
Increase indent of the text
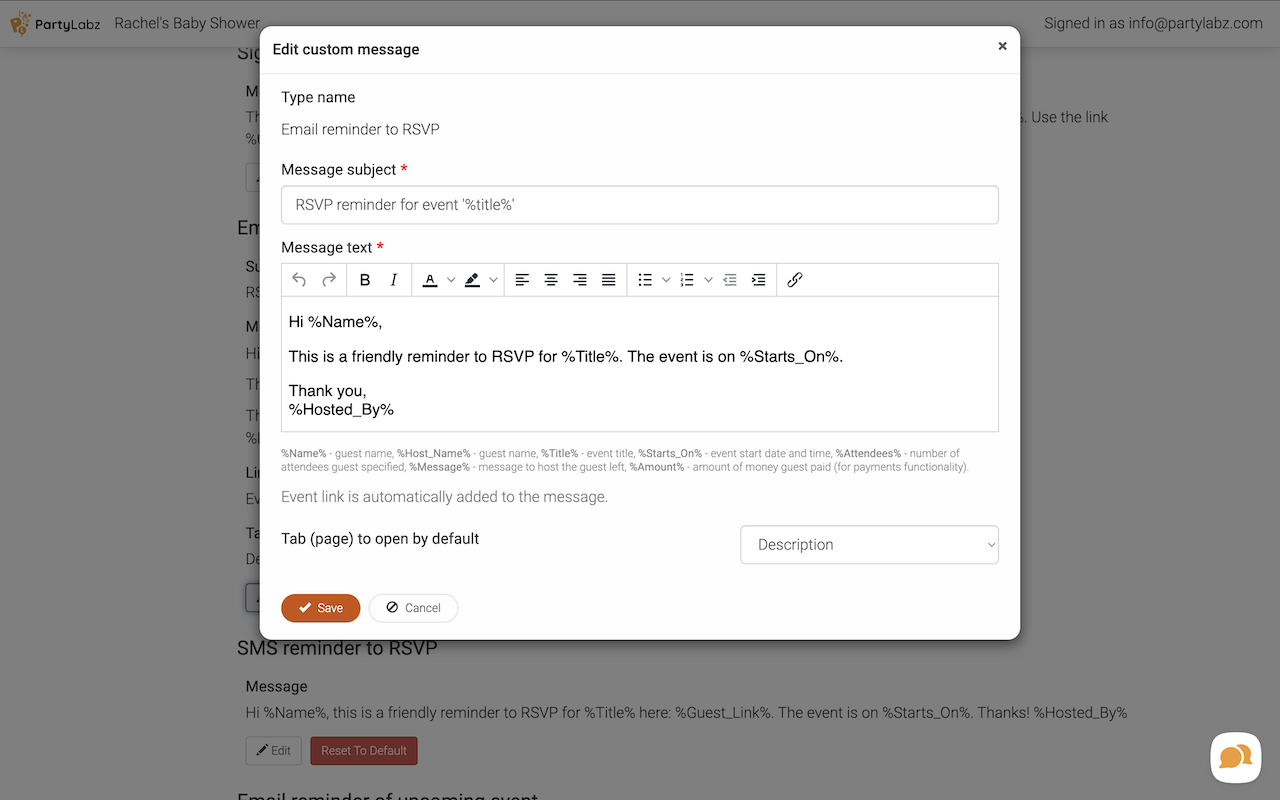[759, 280]
